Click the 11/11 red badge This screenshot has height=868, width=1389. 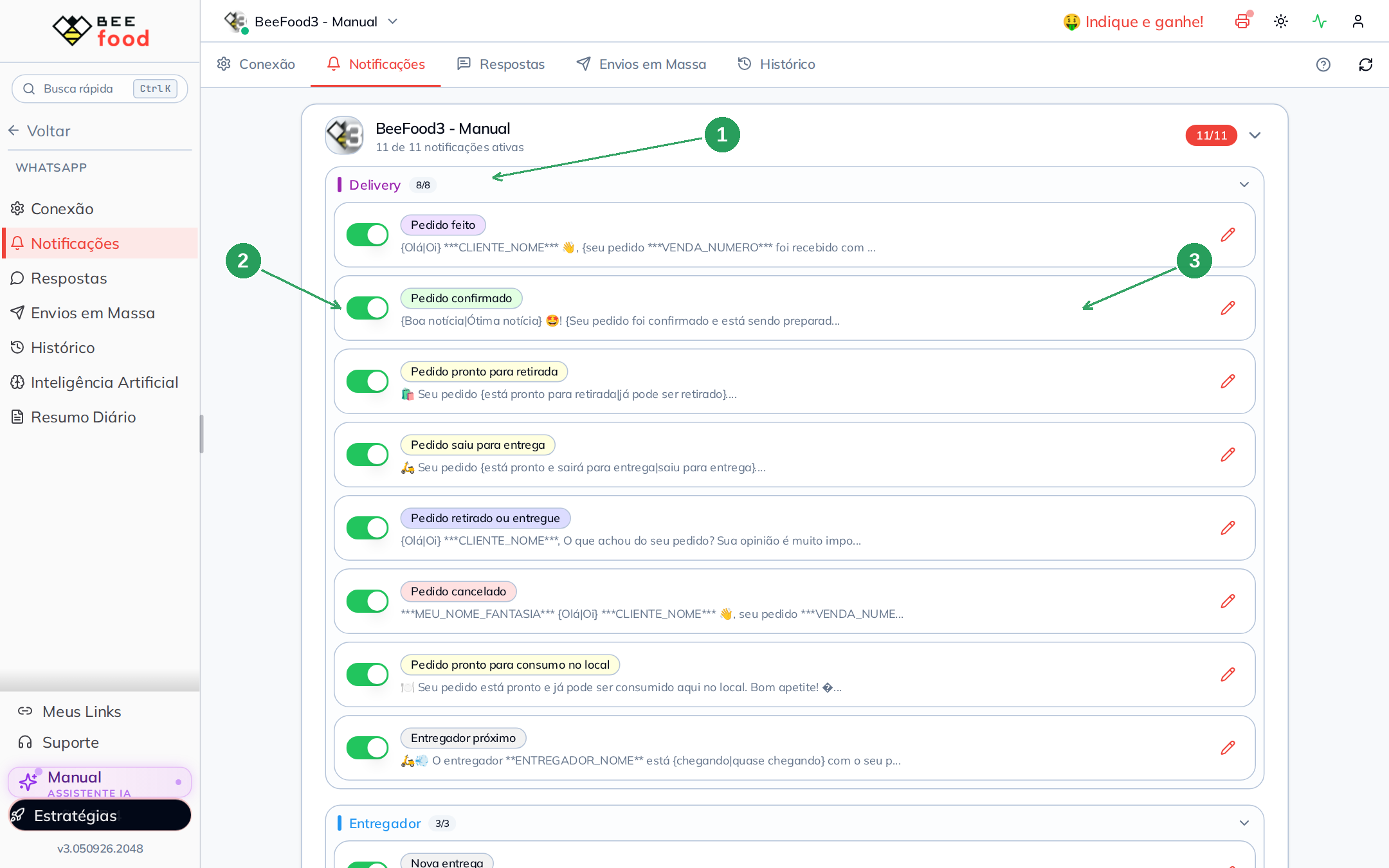1212,136
